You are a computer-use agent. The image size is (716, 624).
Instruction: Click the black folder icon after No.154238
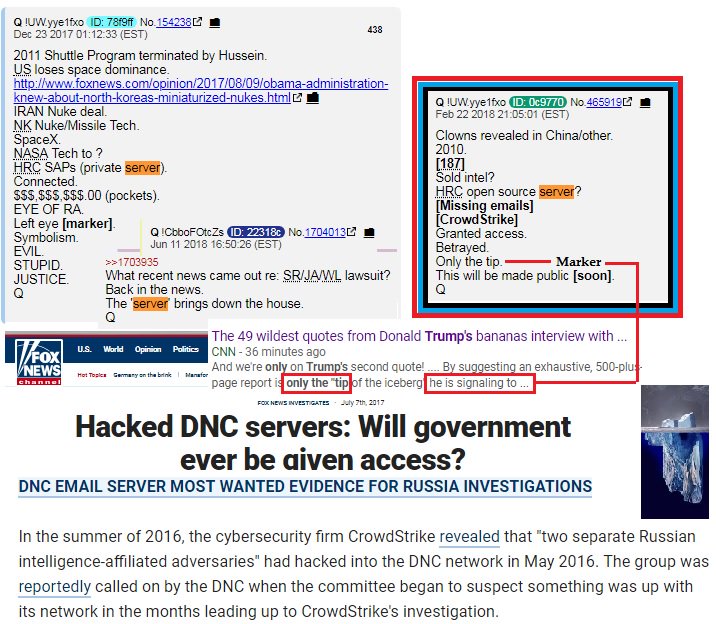coord(215,22)
